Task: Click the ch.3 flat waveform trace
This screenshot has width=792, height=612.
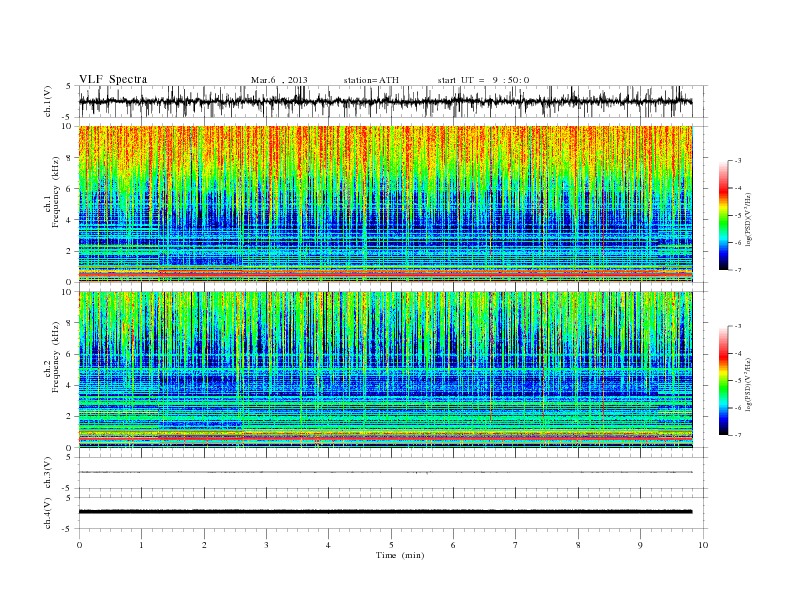Action: (385, 472)
